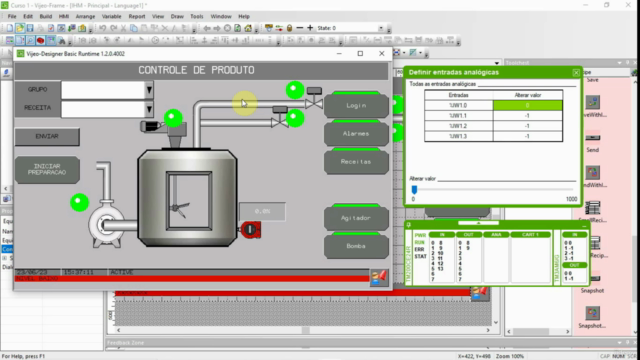Click the Refresh page toolbar icon
This screenshot has height=360, width=640.
[x=238, y=28]
